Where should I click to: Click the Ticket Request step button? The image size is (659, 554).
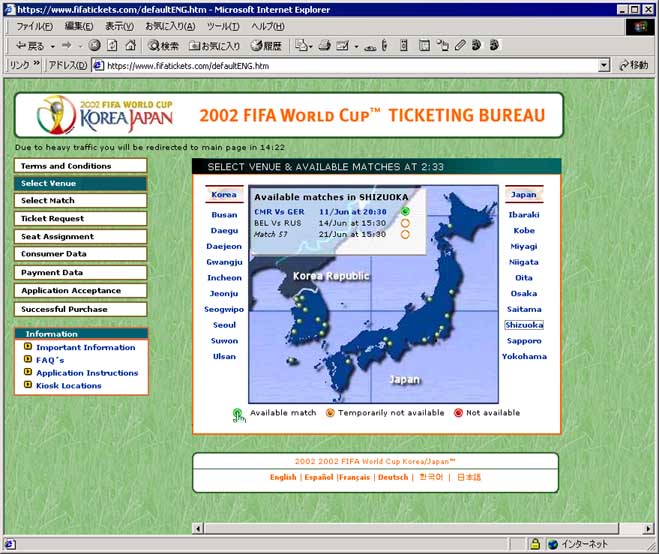tap(80, 219)
